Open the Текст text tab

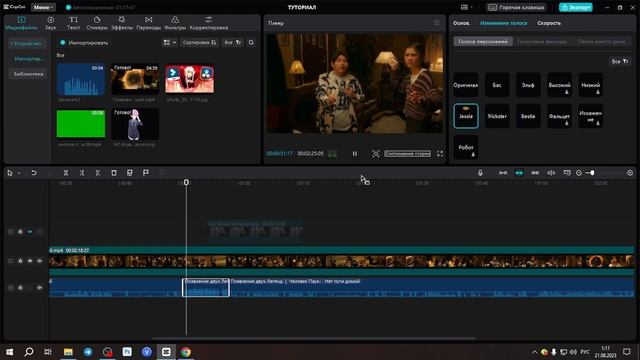[73, 23]
